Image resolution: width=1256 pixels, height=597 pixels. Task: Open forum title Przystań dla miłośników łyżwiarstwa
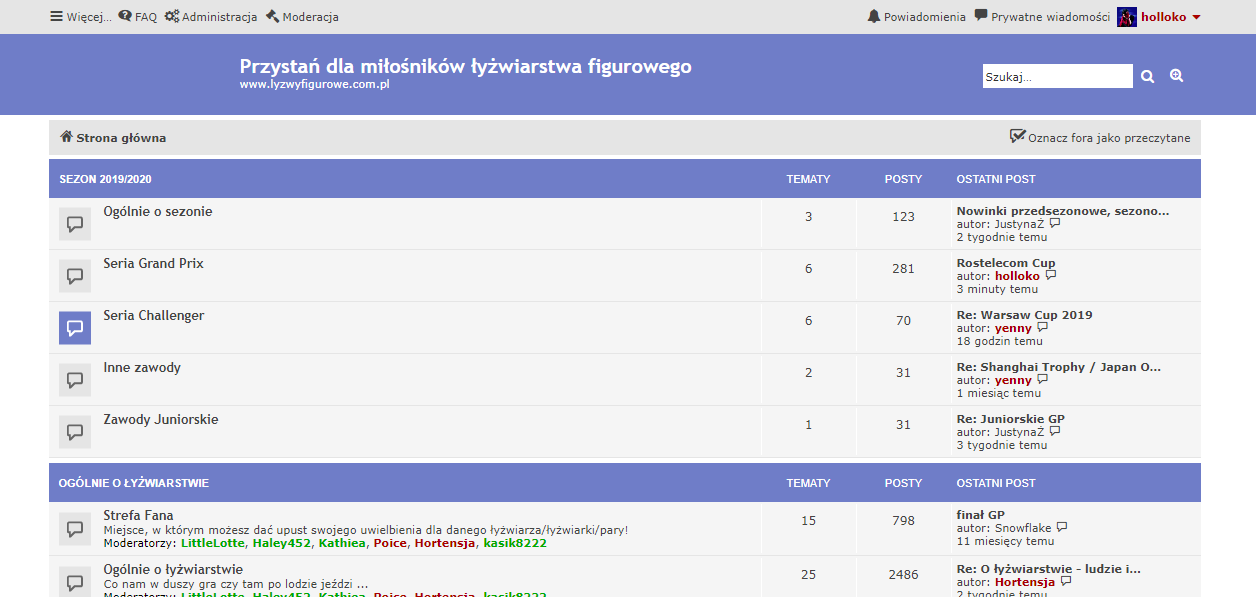465,66
